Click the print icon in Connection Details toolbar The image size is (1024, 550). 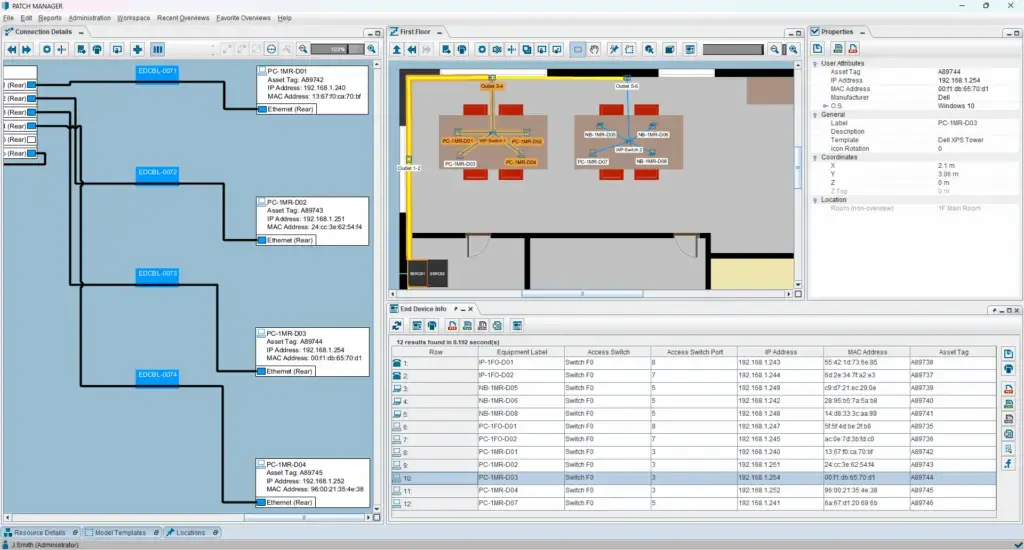pyautogui.click(x=97, y=48)
